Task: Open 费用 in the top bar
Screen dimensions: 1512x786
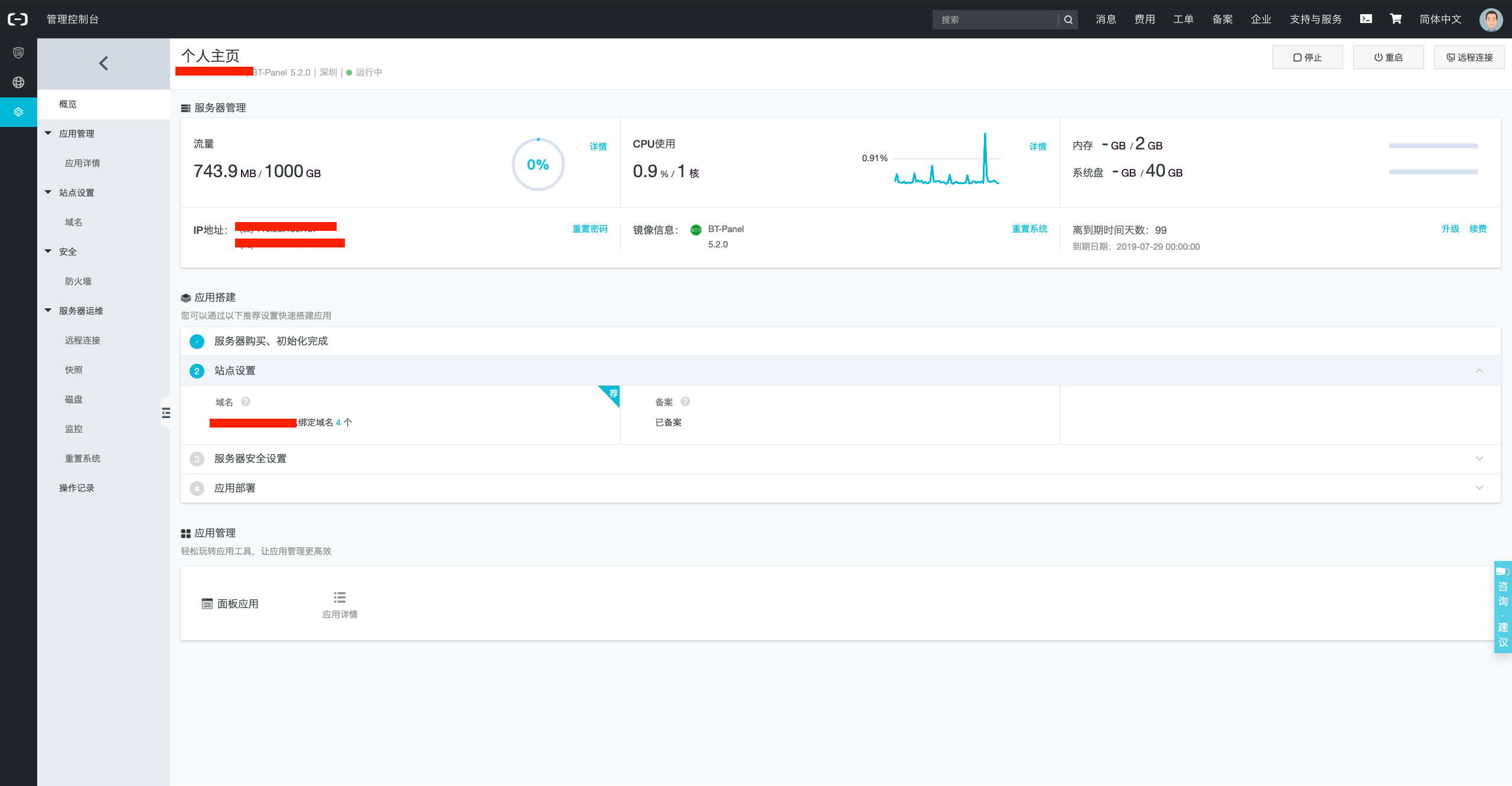Action: [x=1145, y=19]
